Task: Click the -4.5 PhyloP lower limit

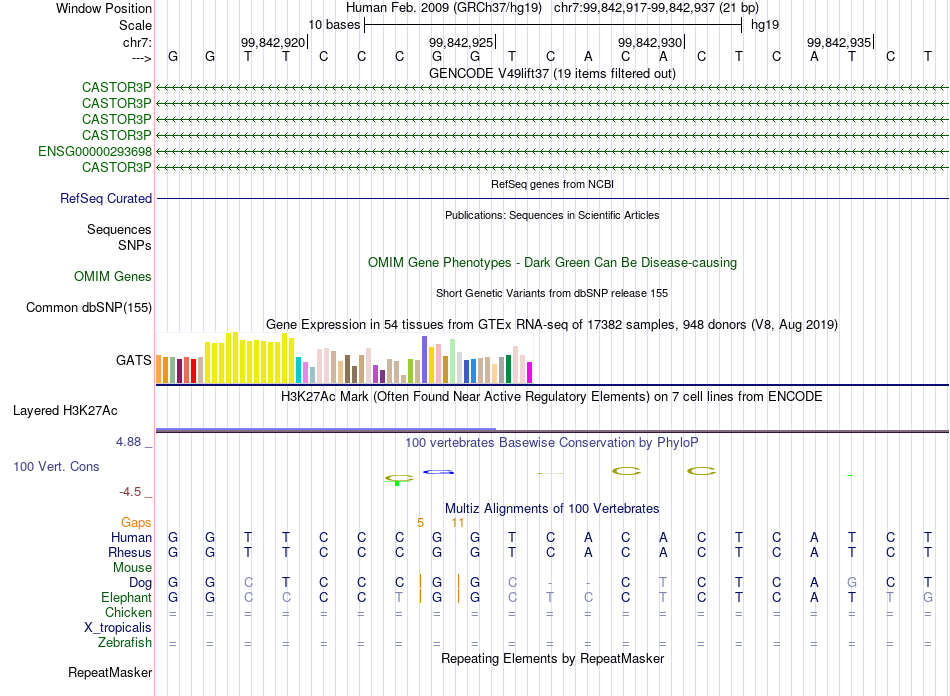Action: 130,492
